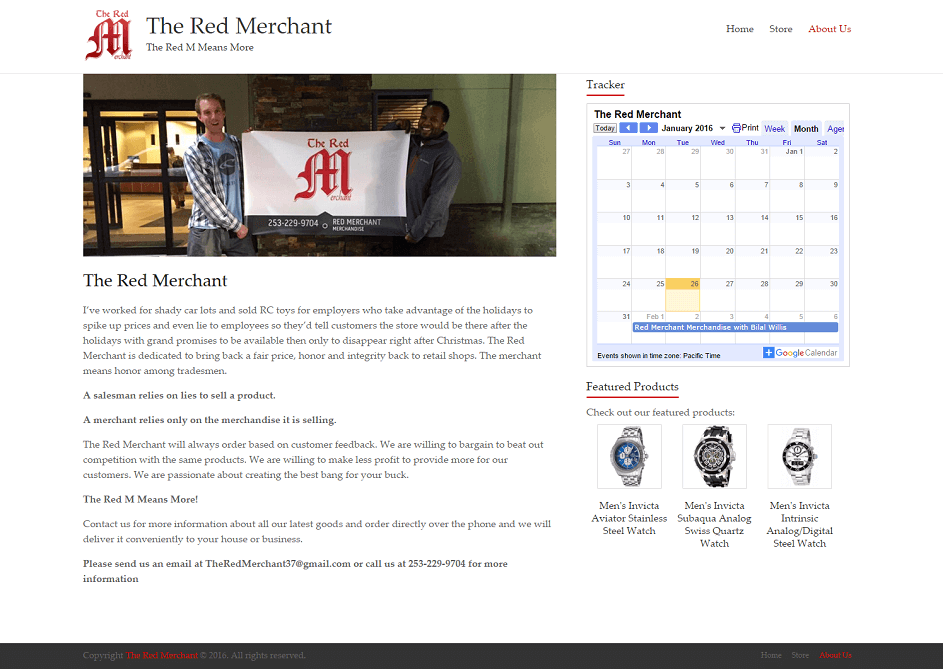Go to next month in calendar
Viewport: 943px width, 669px height.
coord(648,128)
